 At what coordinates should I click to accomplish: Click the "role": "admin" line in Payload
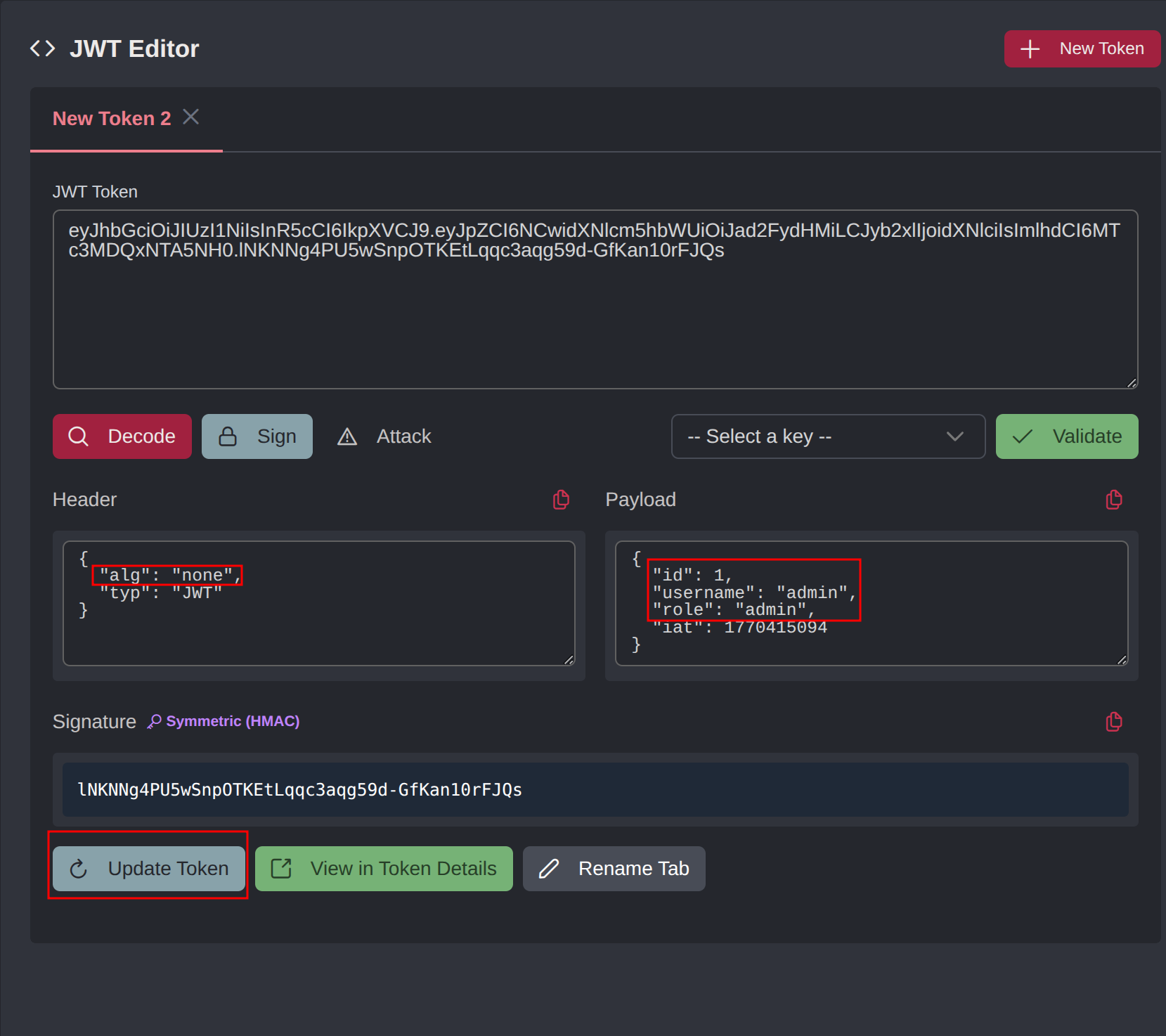click(x=734, y=610)
